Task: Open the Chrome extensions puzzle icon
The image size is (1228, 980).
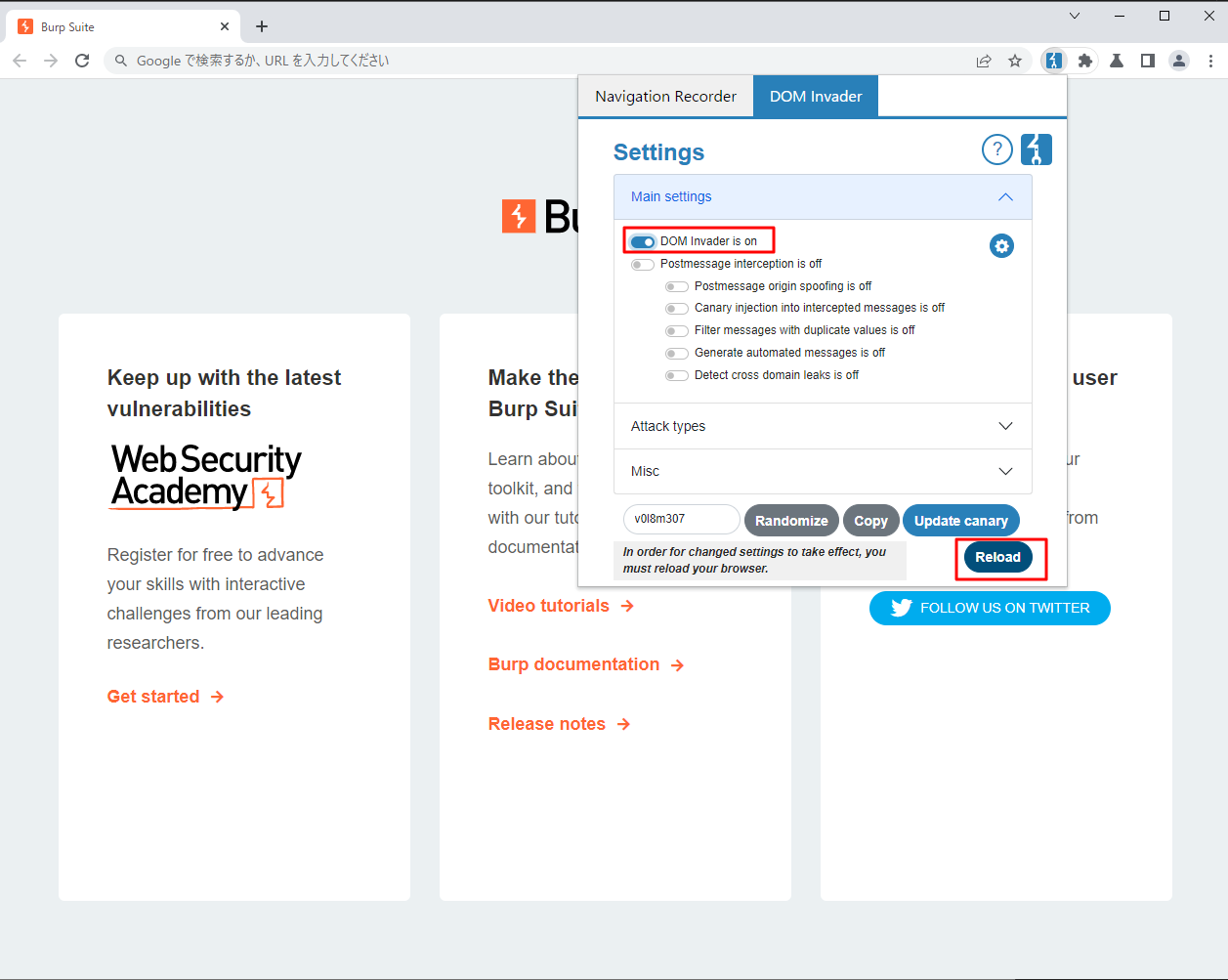Action: [1085, 61]
